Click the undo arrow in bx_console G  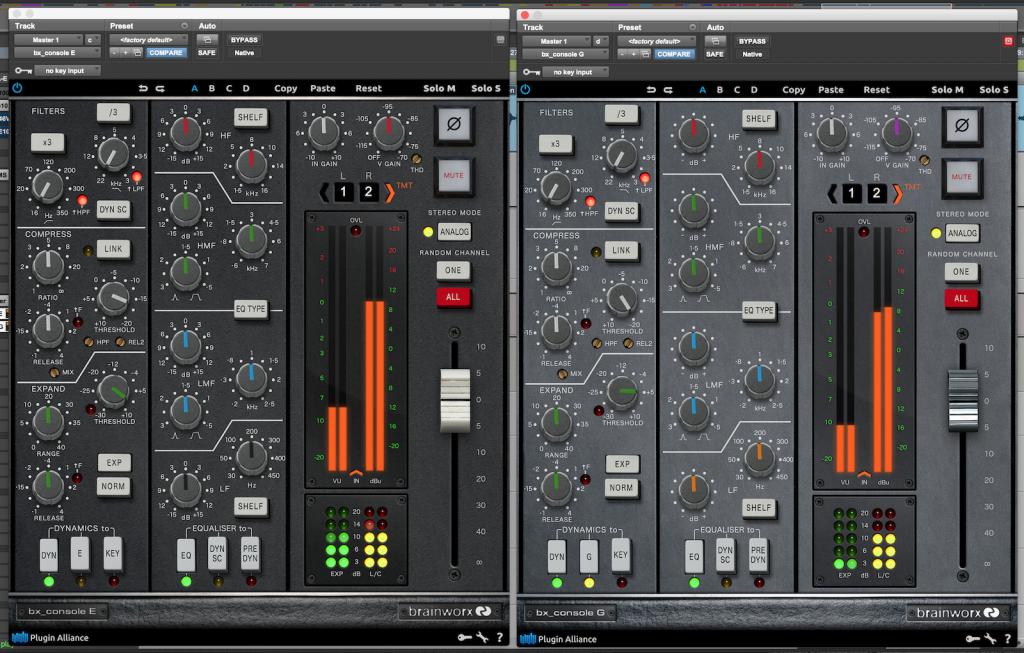[x=651, y=89]
